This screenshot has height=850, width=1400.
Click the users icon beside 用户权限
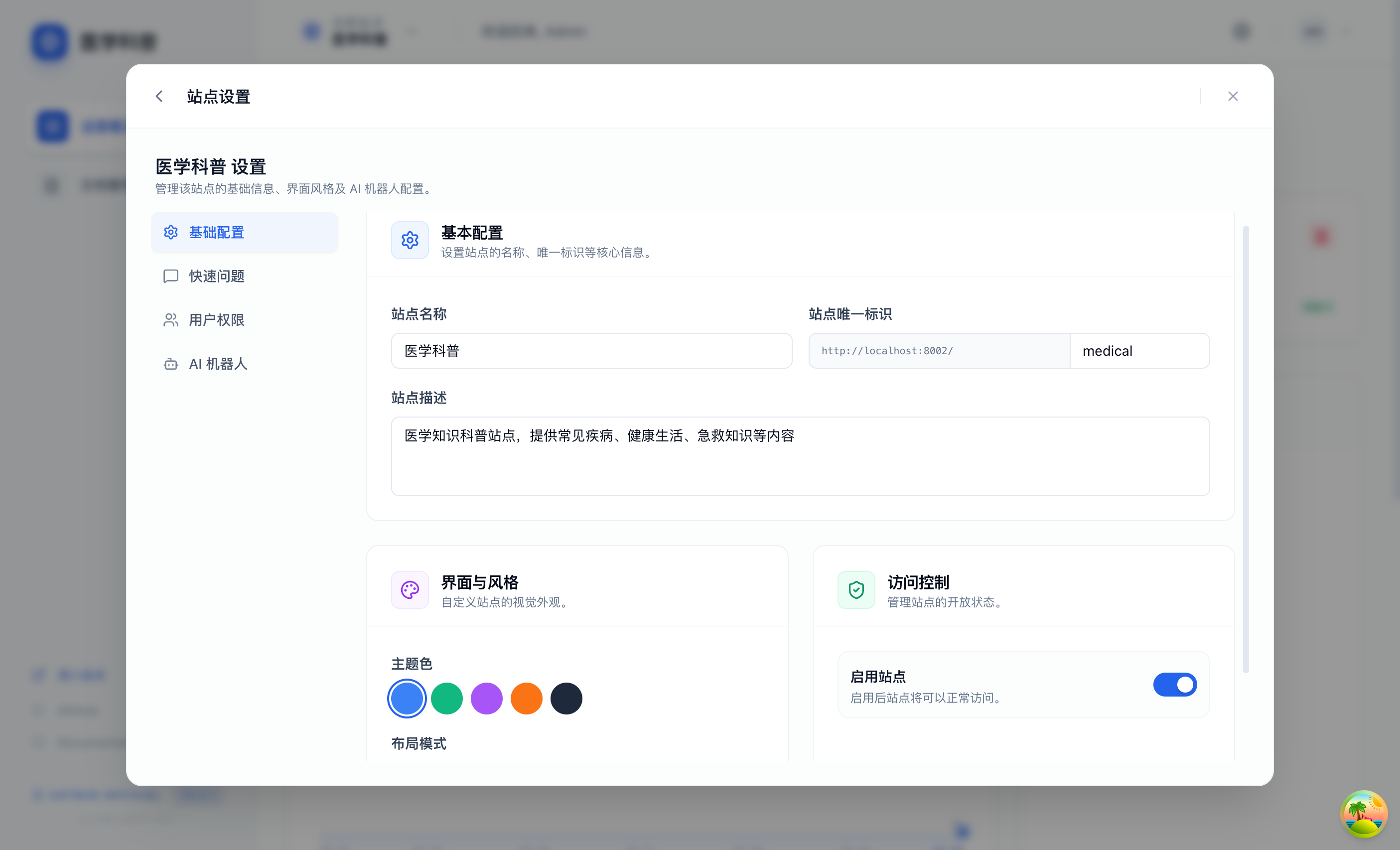170,320
